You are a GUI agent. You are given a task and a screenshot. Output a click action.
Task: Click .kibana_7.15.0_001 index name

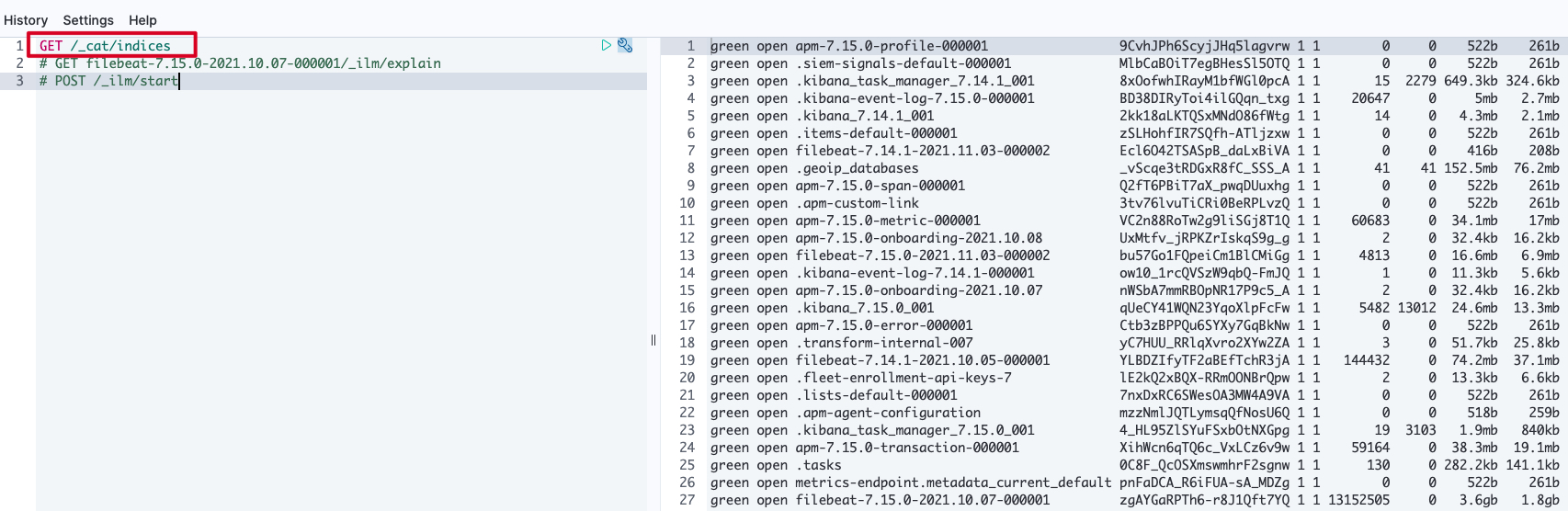pyautogui.click(x=865, y=308)
